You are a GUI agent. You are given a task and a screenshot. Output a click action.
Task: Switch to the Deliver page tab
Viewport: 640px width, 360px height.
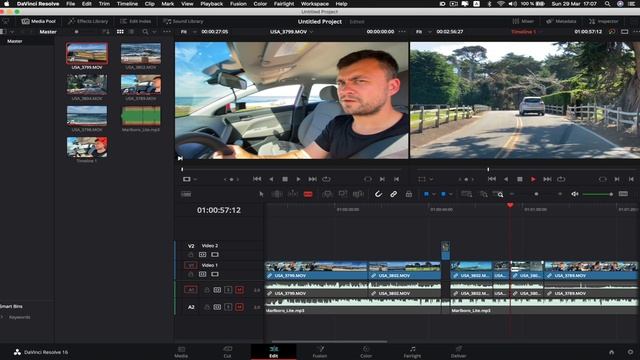point(458,351)
